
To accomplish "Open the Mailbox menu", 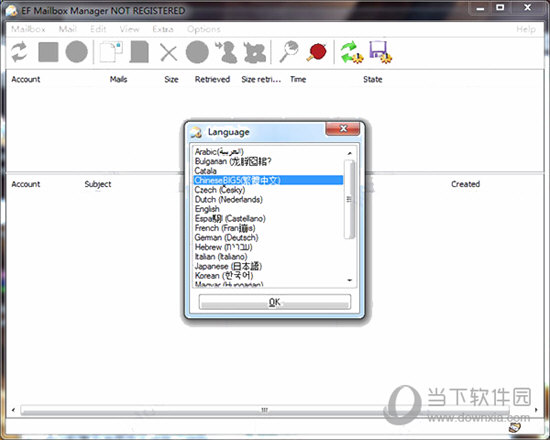I will tap(28, 29).
